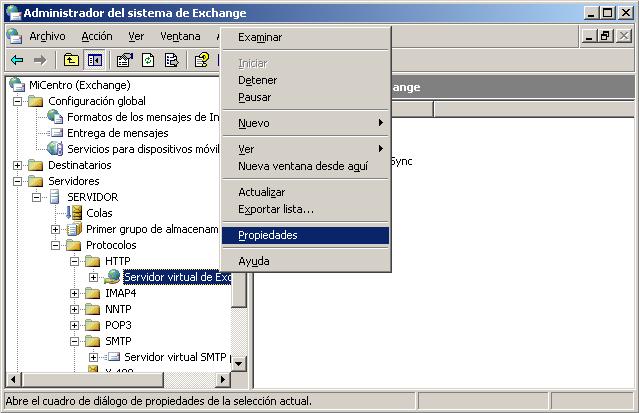Select Detener in the context menu
The image size is (639, 413).
257,80
